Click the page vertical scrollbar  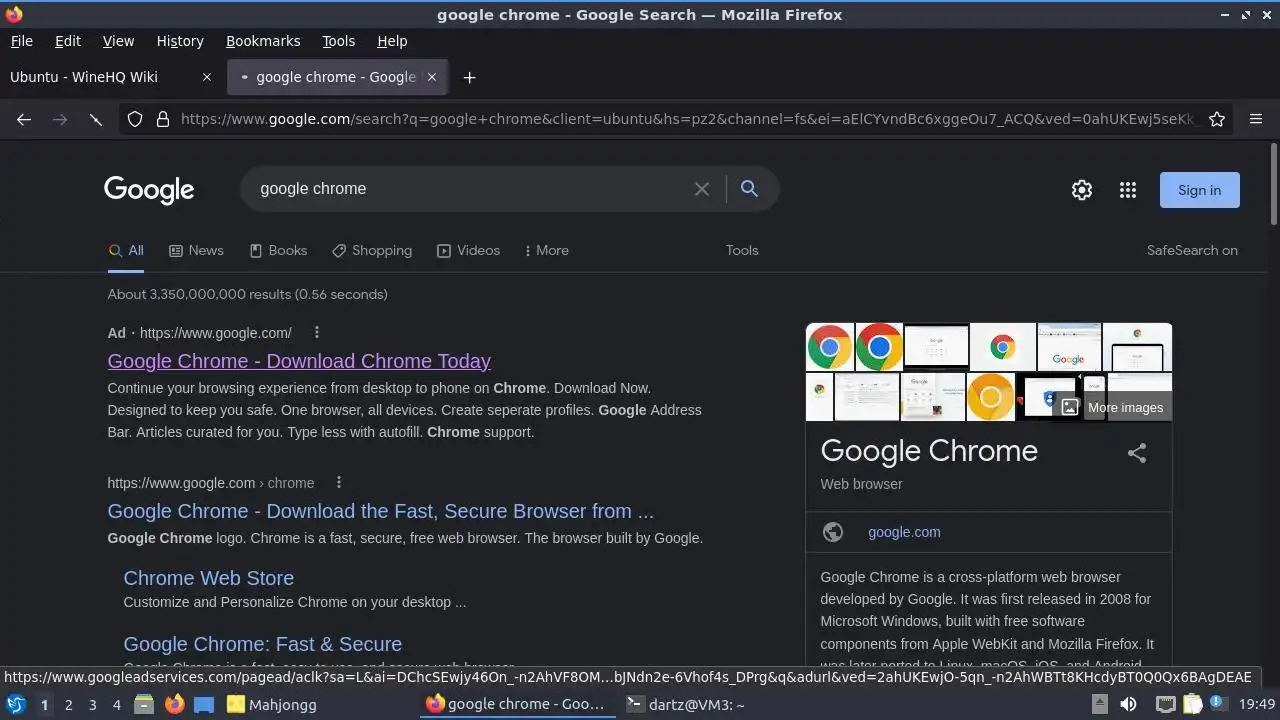1273,185
